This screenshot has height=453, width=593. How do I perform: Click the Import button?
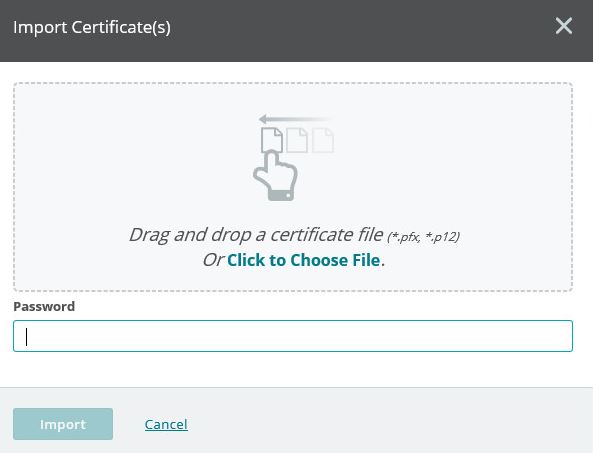63,424
